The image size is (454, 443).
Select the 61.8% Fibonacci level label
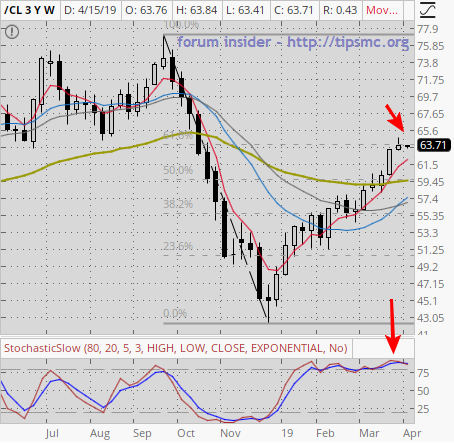click(x=178, y=135)
